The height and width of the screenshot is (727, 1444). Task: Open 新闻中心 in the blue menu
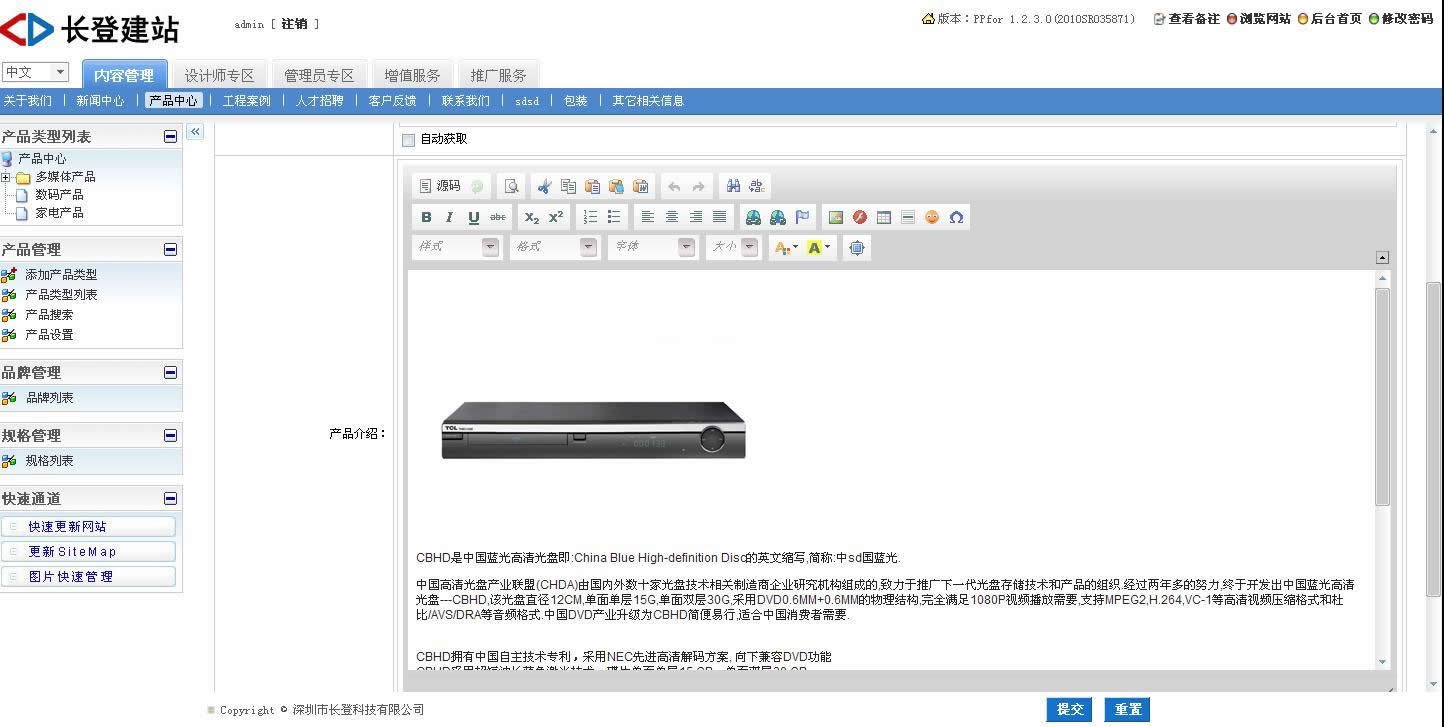100,101
